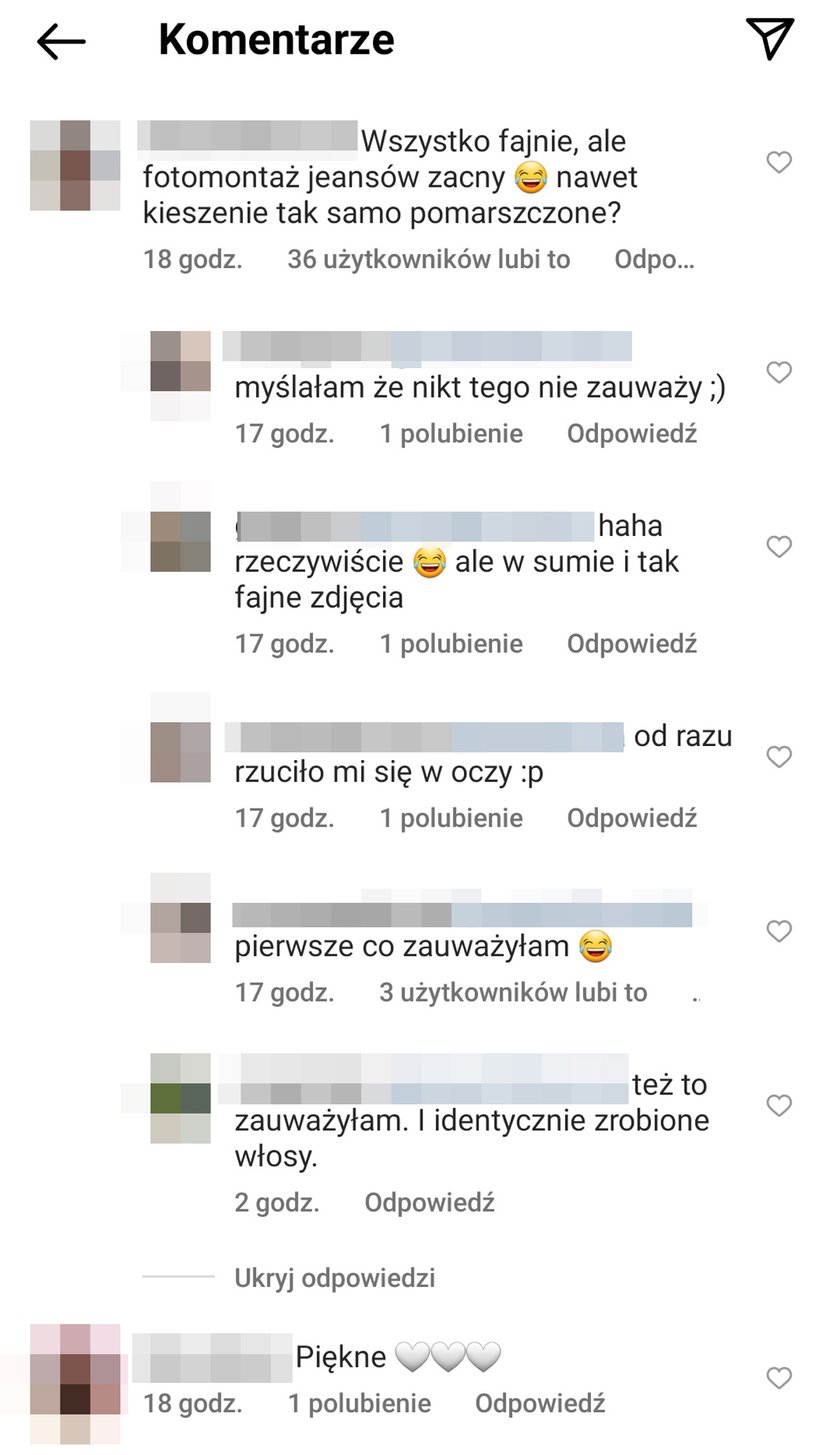Viewport: 840px width, 1455px height.
Task: Like the 'haha rzeczywiście' reply
Action: click(x=779, y=546)
